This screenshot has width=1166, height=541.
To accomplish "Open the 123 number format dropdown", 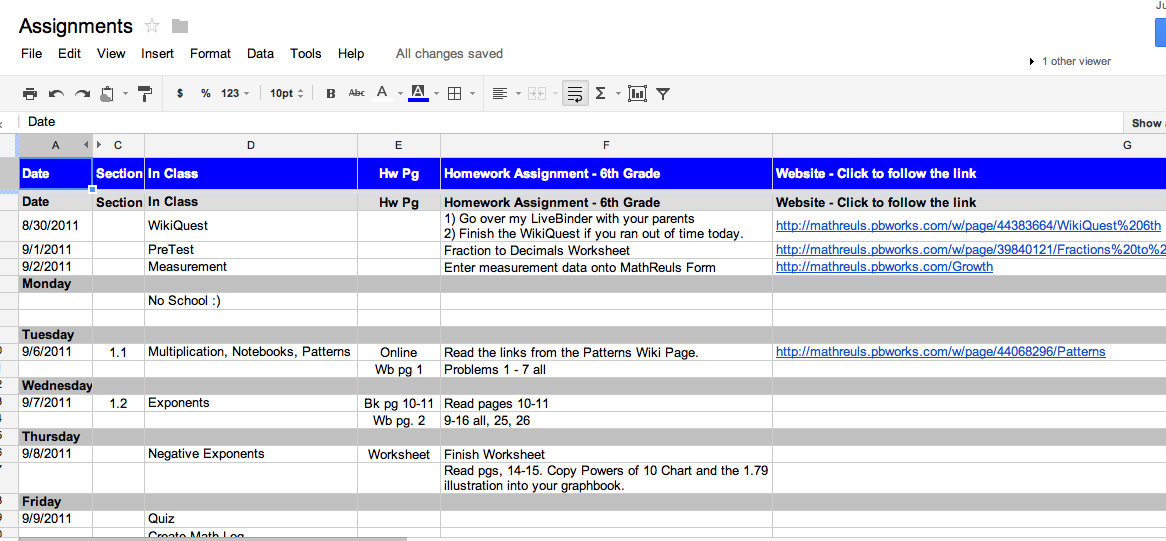I will (235, 94).
